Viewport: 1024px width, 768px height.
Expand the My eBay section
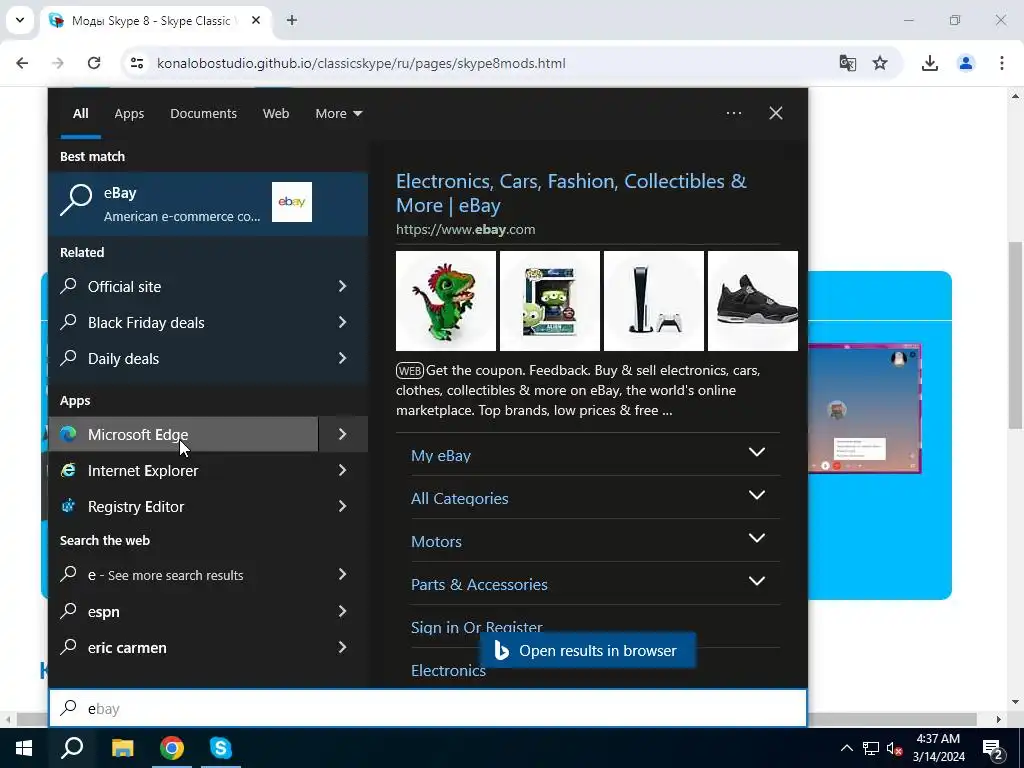click(757, 452)
